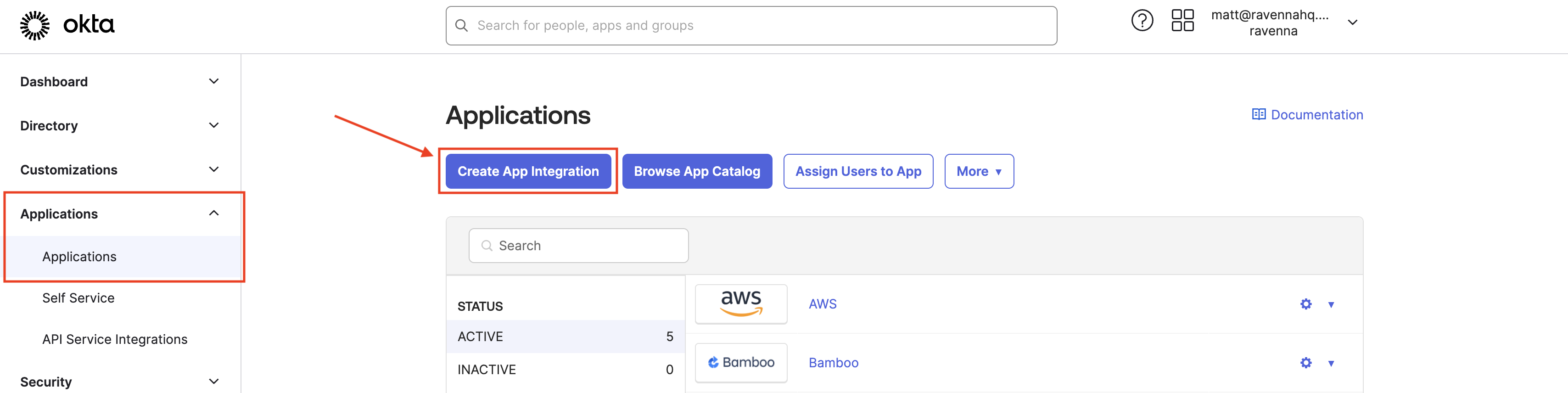
Task: Open Self Service in the sidebar
Action: [78, 298]
